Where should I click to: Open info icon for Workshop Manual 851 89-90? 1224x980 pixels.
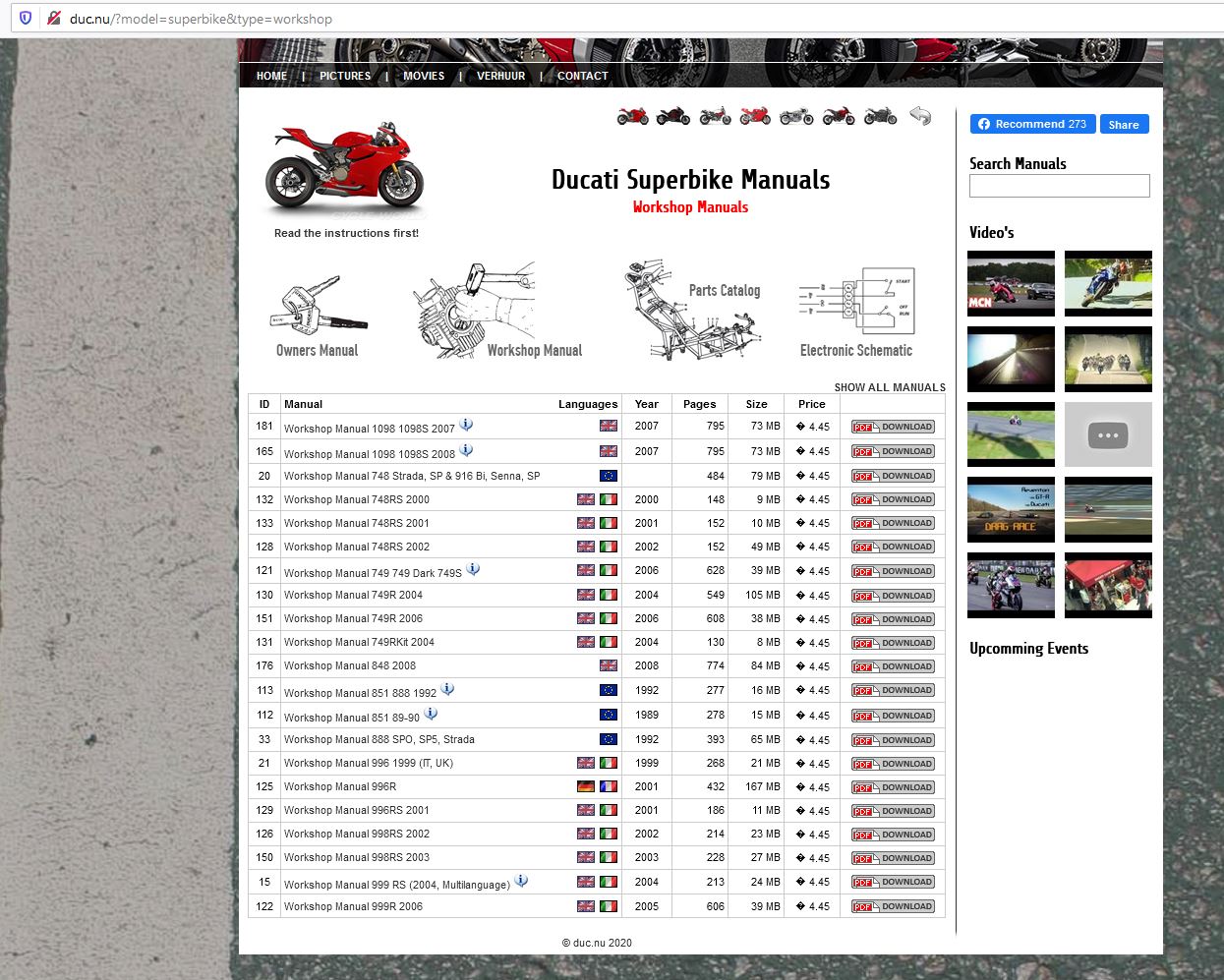[x=431, y=714]
